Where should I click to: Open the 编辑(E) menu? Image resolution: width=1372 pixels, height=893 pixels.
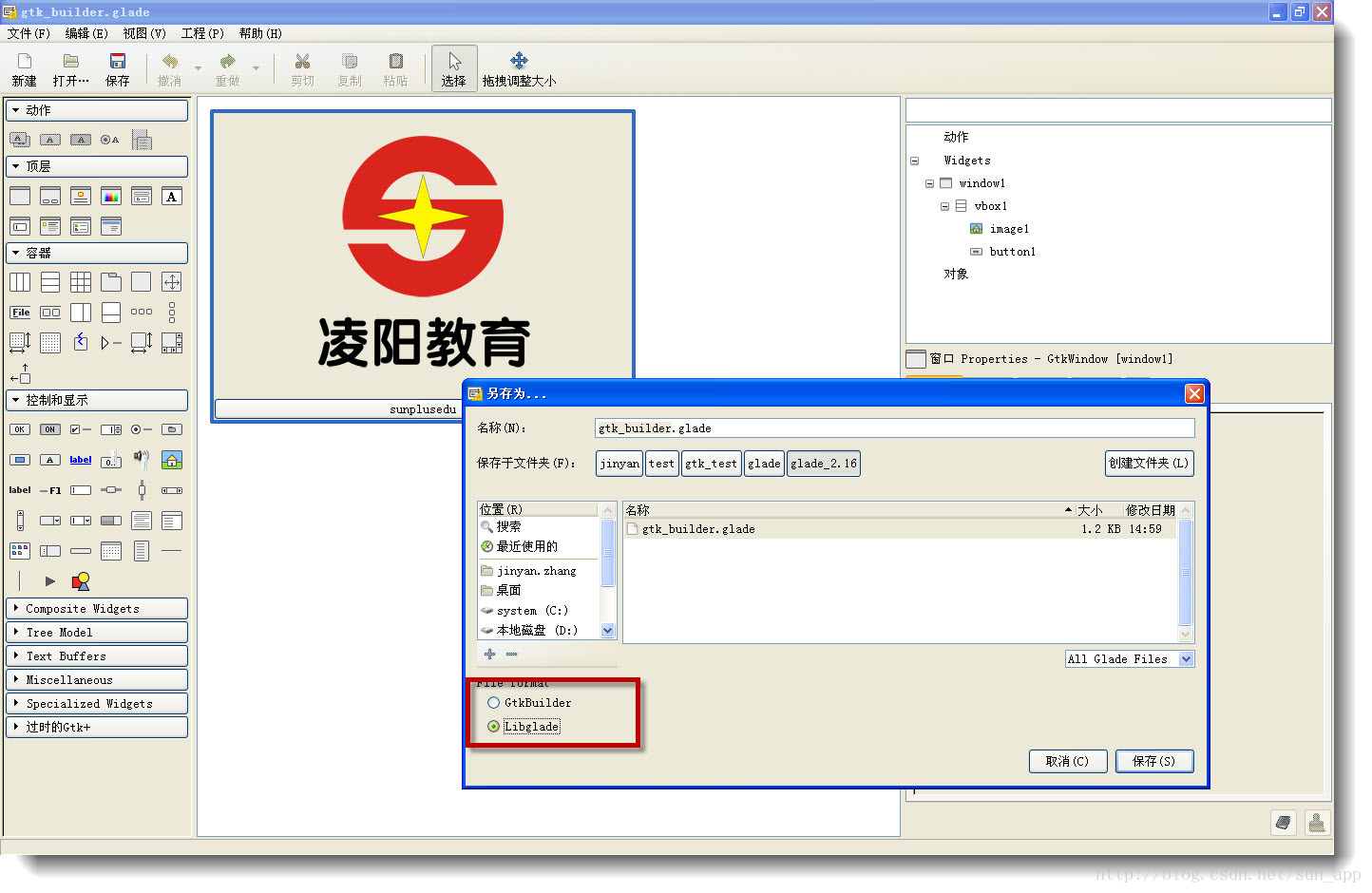[x=86, y=33]
